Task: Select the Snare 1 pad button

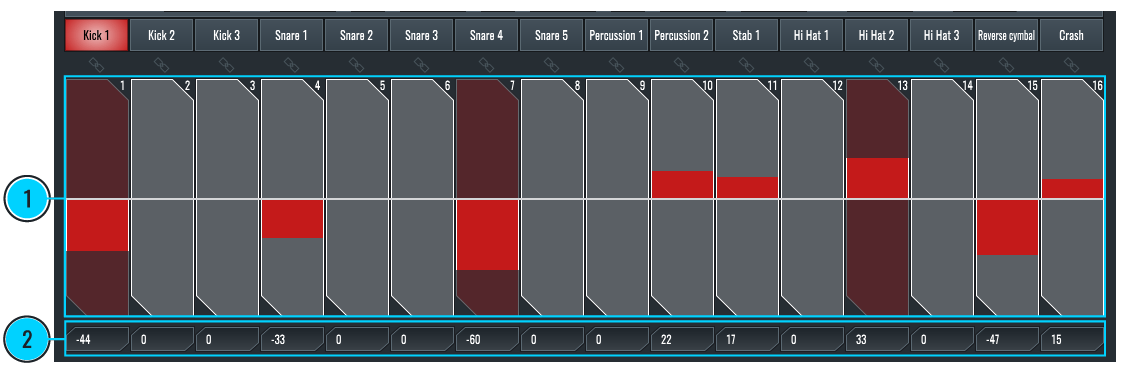Action: click(291, 35)
